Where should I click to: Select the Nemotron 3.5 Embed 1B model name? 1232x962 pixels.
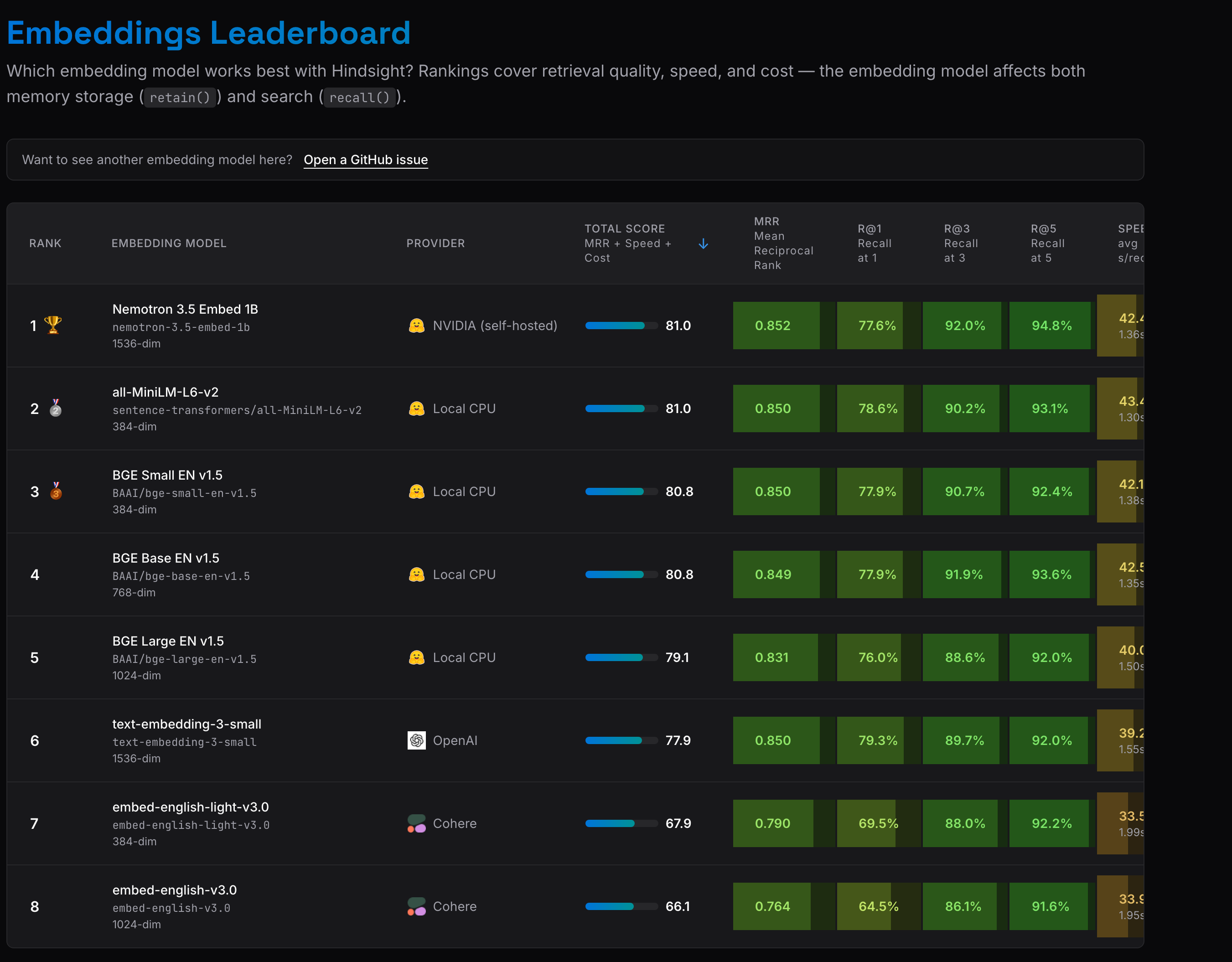tap(185, 309)
